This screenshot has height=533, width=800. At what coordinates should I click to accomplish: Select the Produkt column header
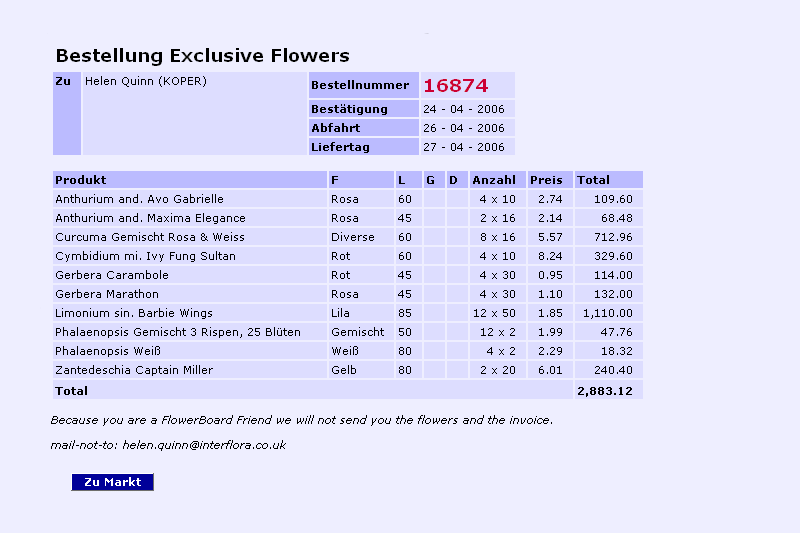(x=81, y=180)
